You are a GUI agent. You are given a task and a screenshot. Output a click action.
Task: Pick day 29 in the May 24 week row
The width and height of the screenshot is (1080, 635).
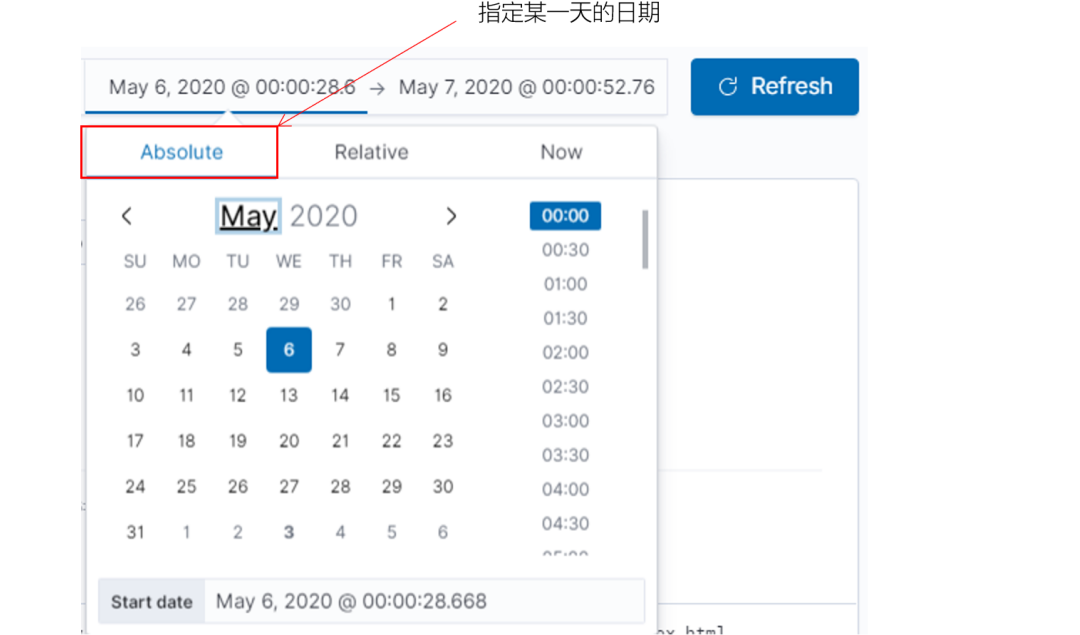click(391, 487)
